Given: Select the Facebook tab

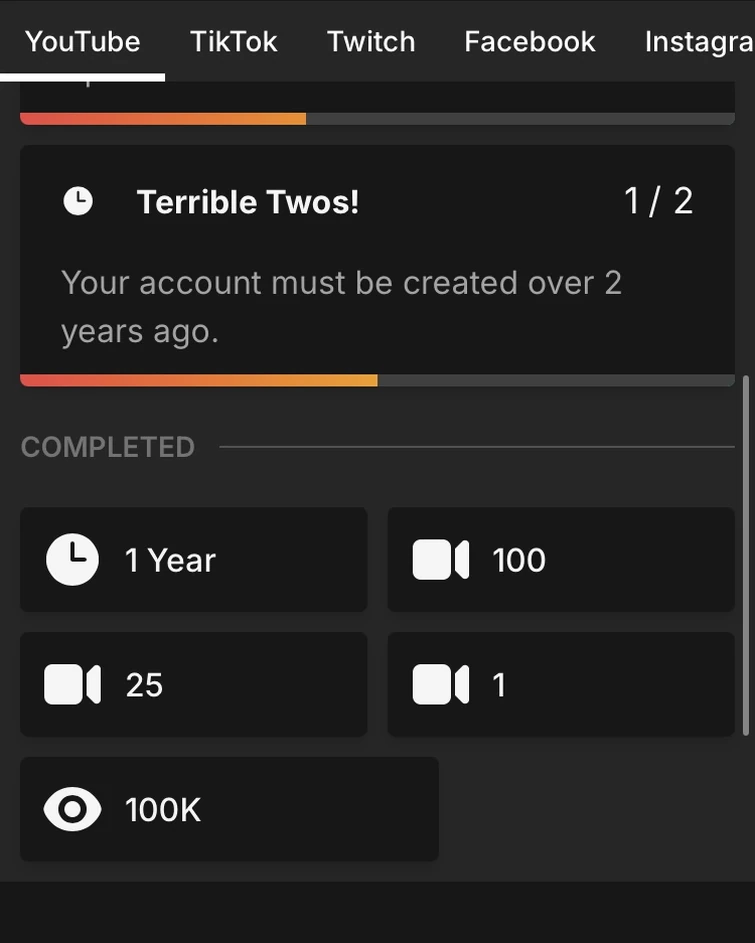Looking at the screenshot, I should point(529,40).
